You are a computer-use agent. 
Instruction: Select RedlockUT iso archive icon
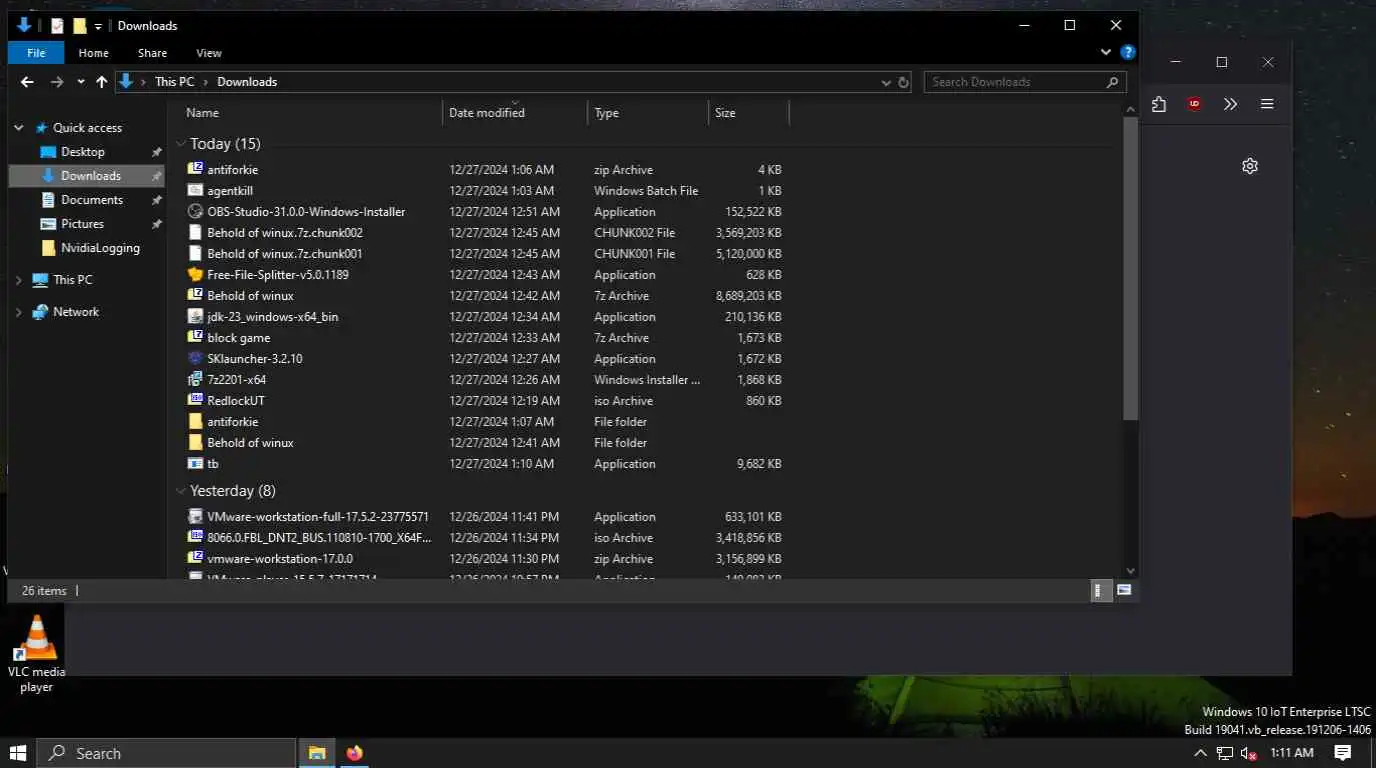point(196,400)
